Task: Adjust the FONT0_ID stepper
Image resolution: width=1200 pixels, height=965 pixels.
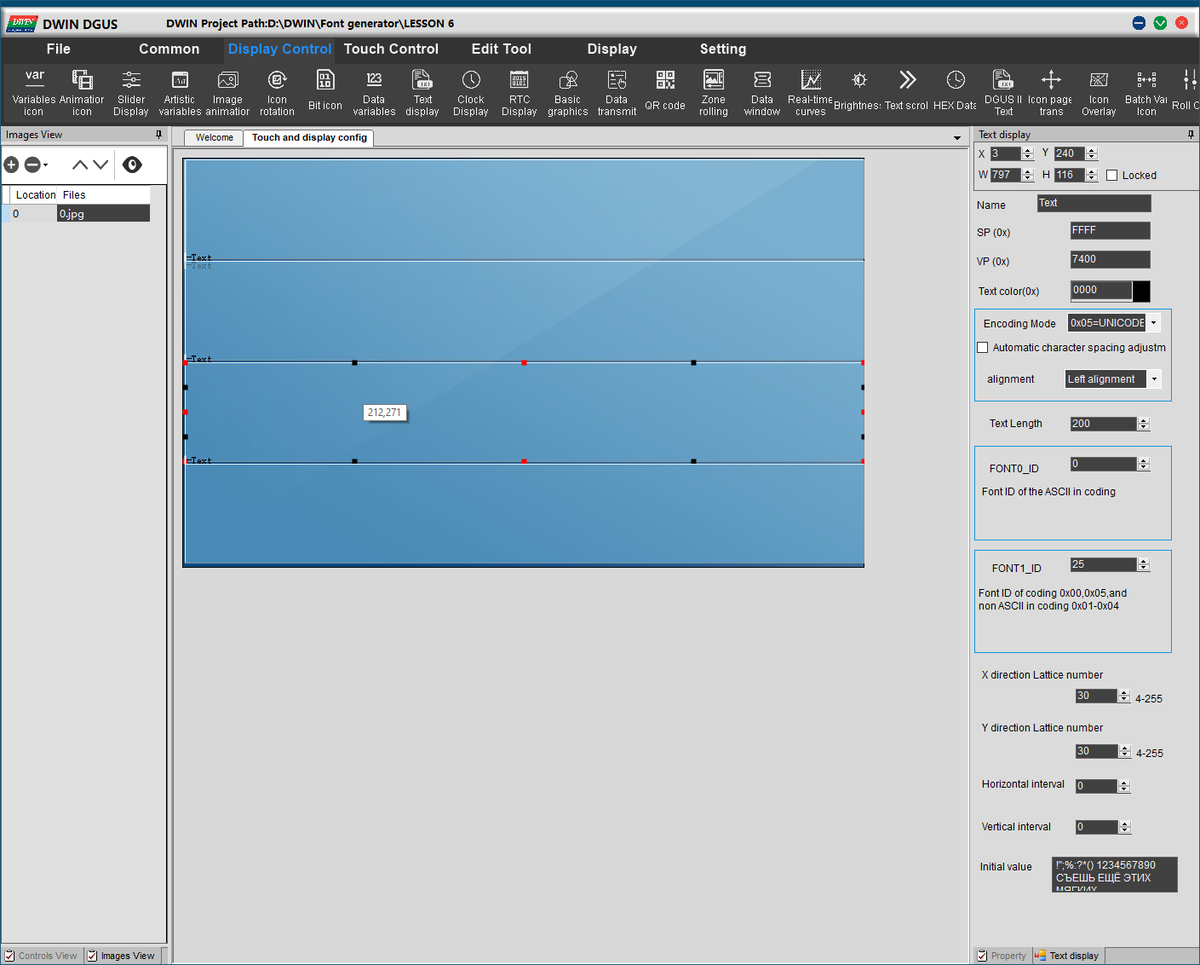Action: pos(1144,464)
